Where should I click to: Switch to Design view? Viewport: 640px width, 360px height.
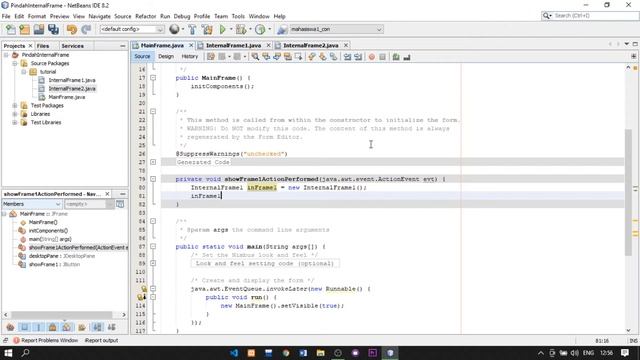[x=166, y=57]
